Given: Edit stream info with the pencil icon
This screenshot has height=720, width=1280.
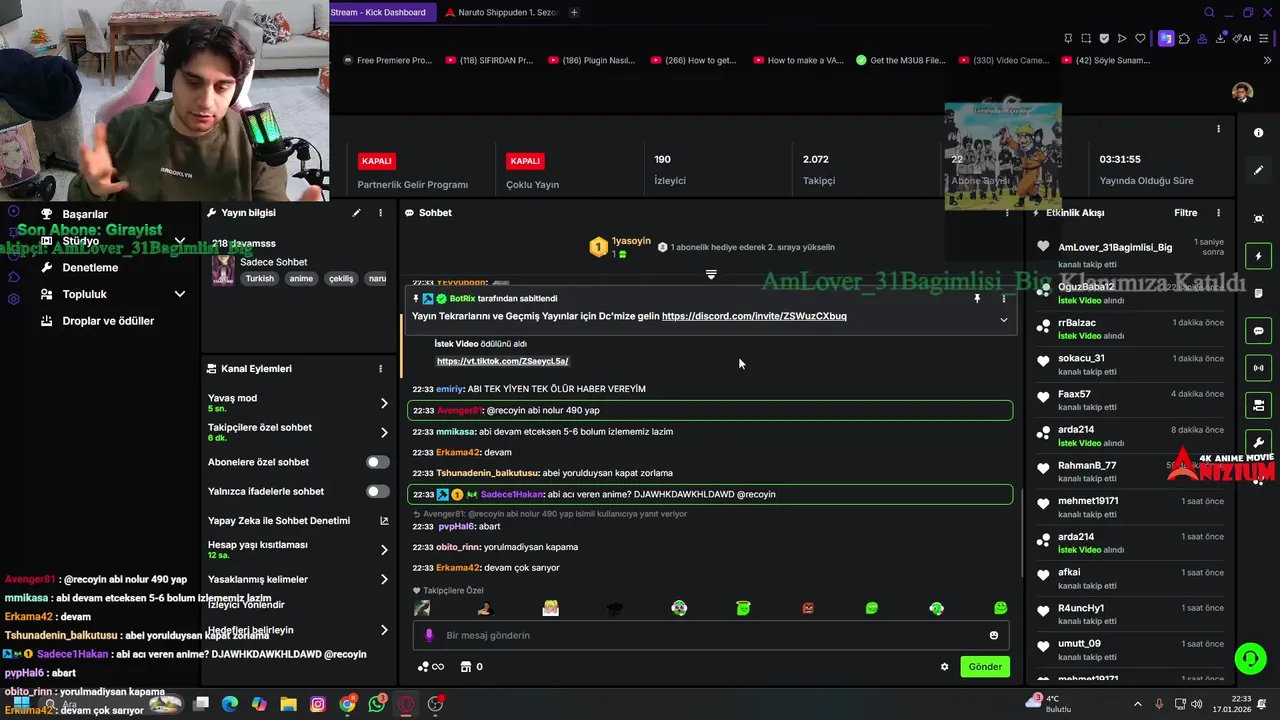Looking at the screenshot, I should click(356, 213).
